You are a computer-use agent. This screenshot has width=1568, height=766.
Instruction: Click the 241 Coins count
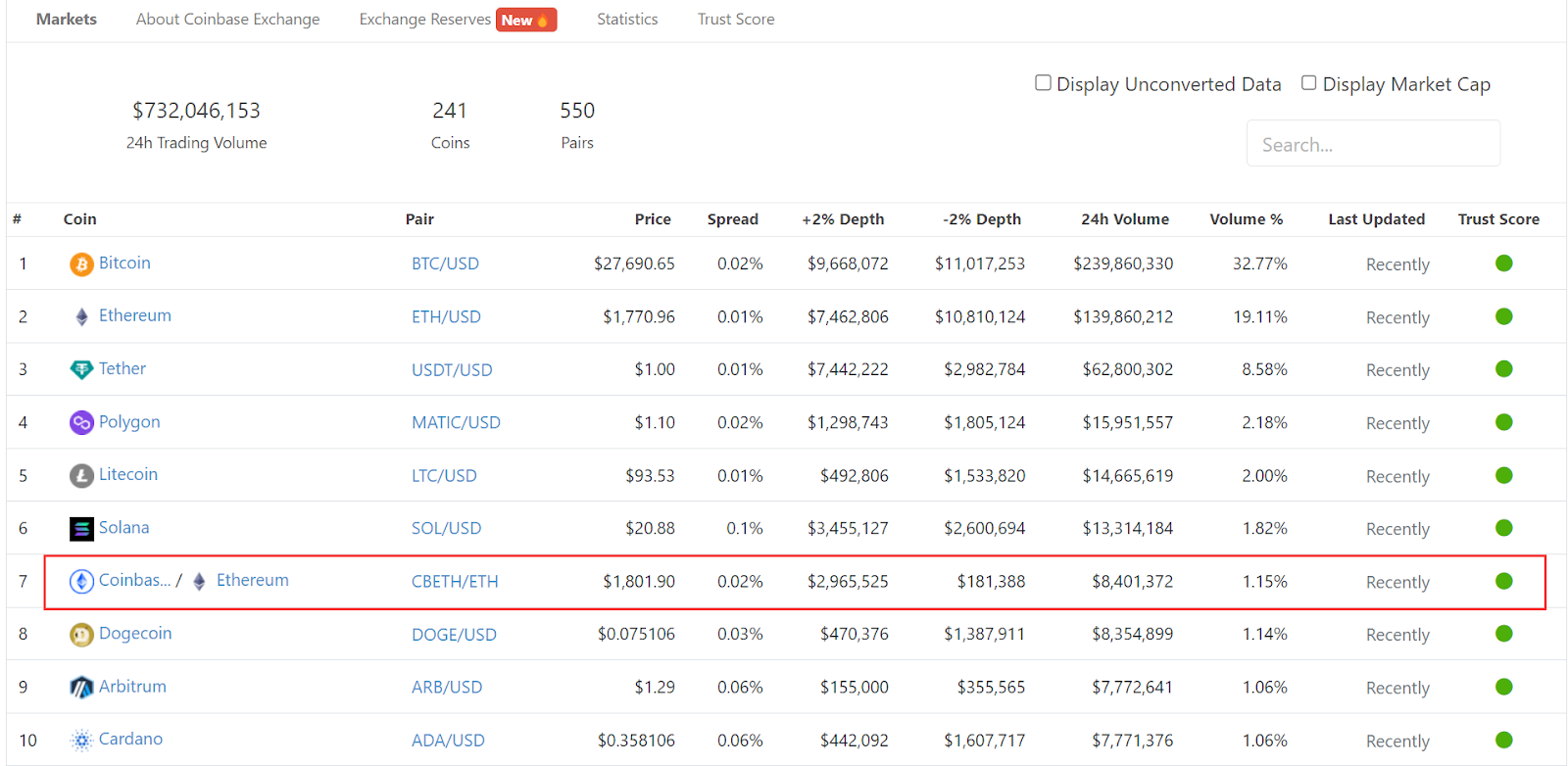coord(450,111)
